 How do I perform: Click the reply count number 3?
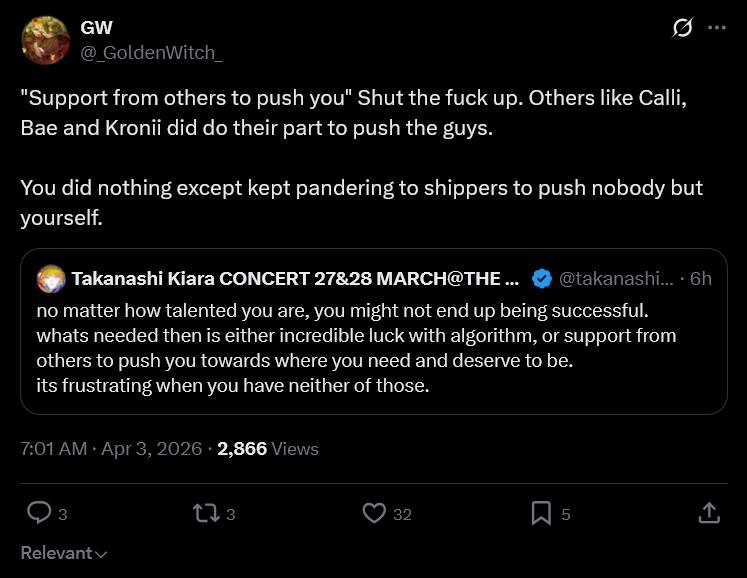click(x=62, y=514)
